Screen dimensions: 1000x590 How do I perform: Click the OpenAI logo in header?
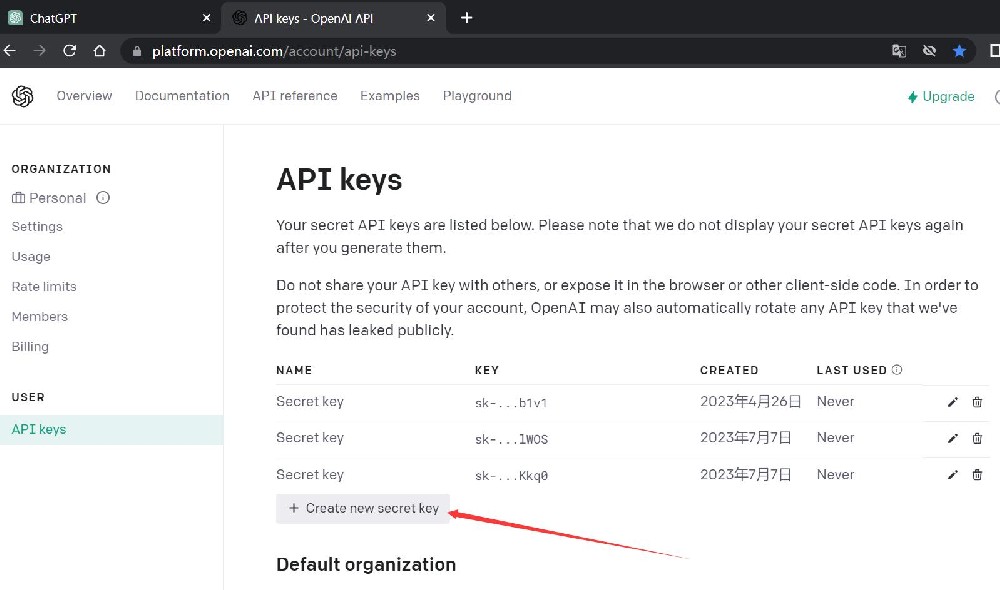point(22,96)
